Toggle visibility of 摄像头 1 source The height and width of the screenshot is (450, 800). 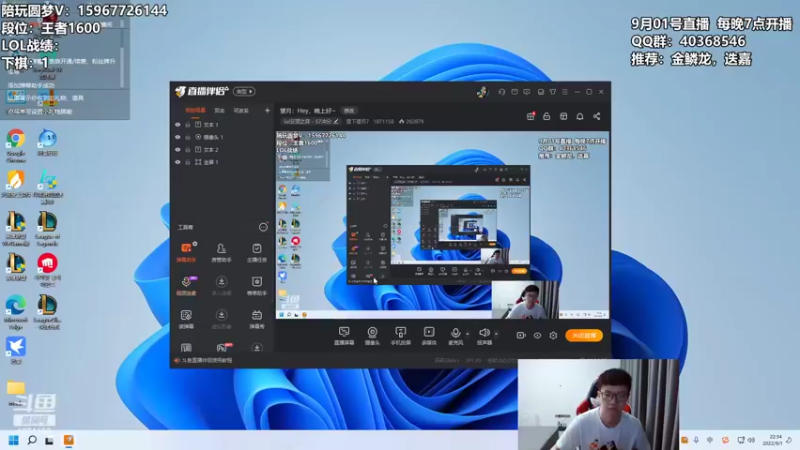178,137
